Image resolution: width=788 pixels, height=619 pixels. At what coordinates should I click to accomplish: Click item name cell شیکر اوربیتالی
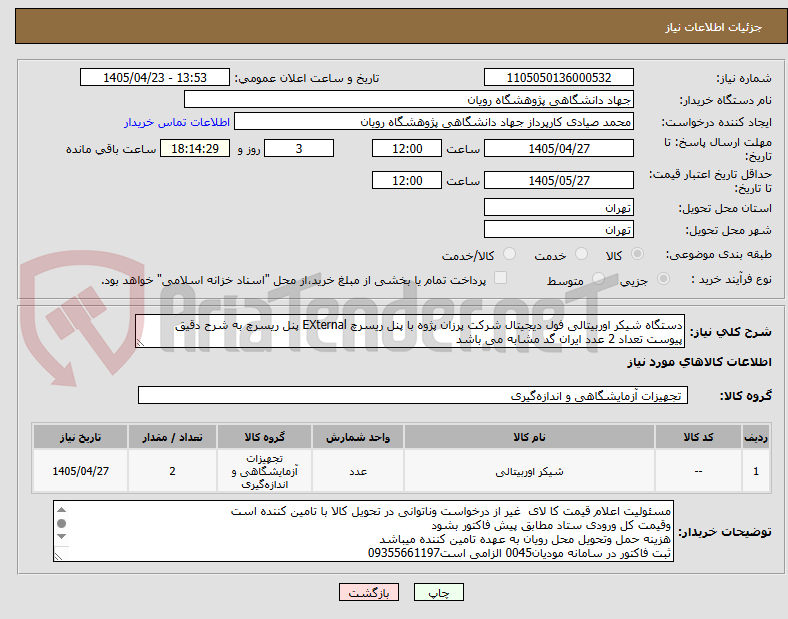(x=529, y=471)
